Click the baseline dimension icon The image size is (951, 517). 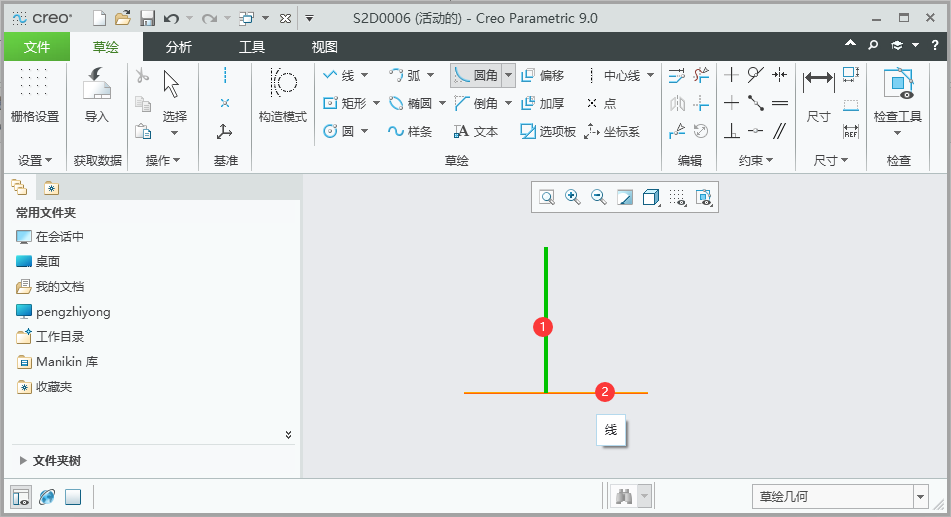point(851,104)
